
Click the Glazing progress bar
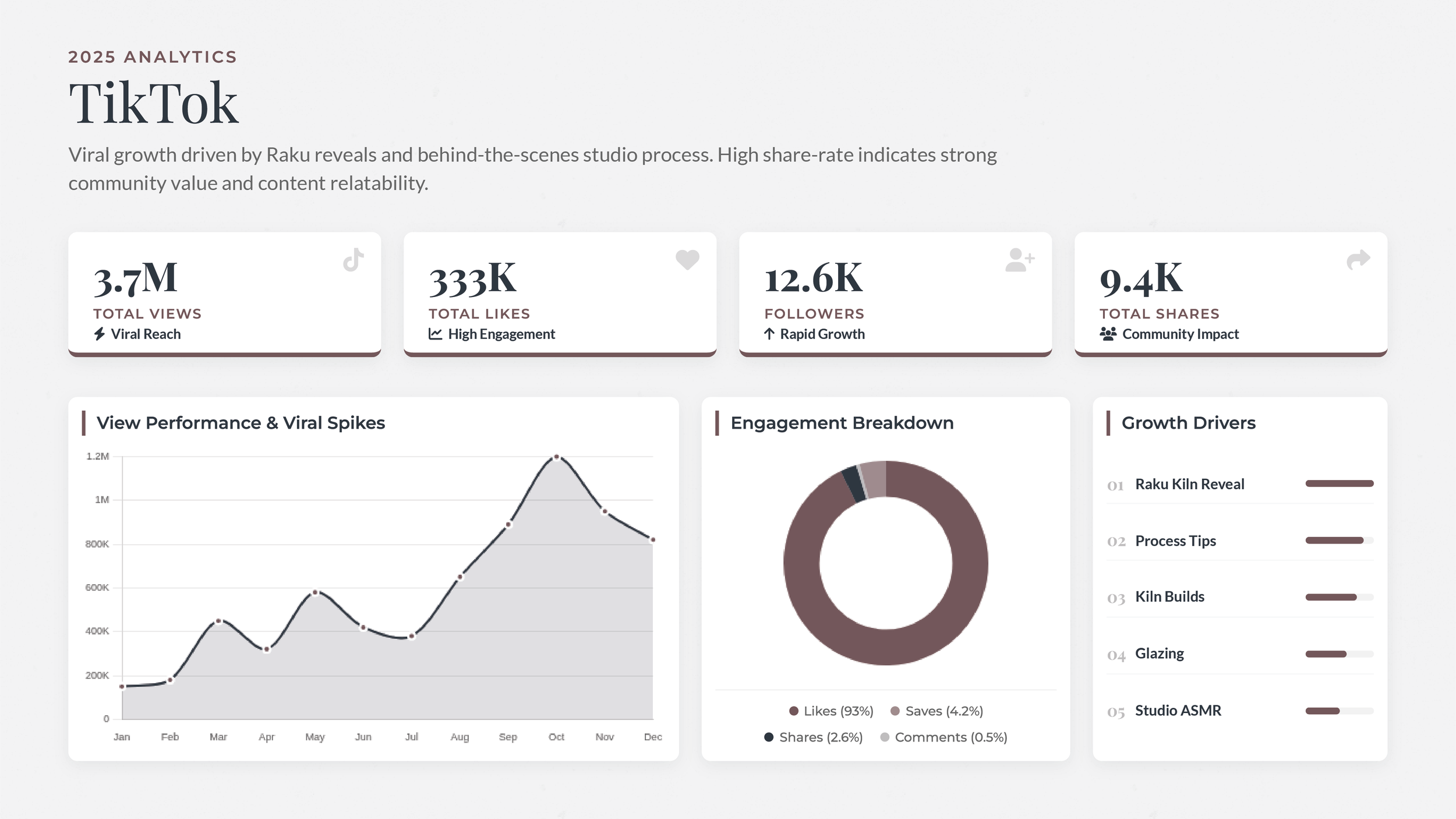click(x=1339, y=654)
